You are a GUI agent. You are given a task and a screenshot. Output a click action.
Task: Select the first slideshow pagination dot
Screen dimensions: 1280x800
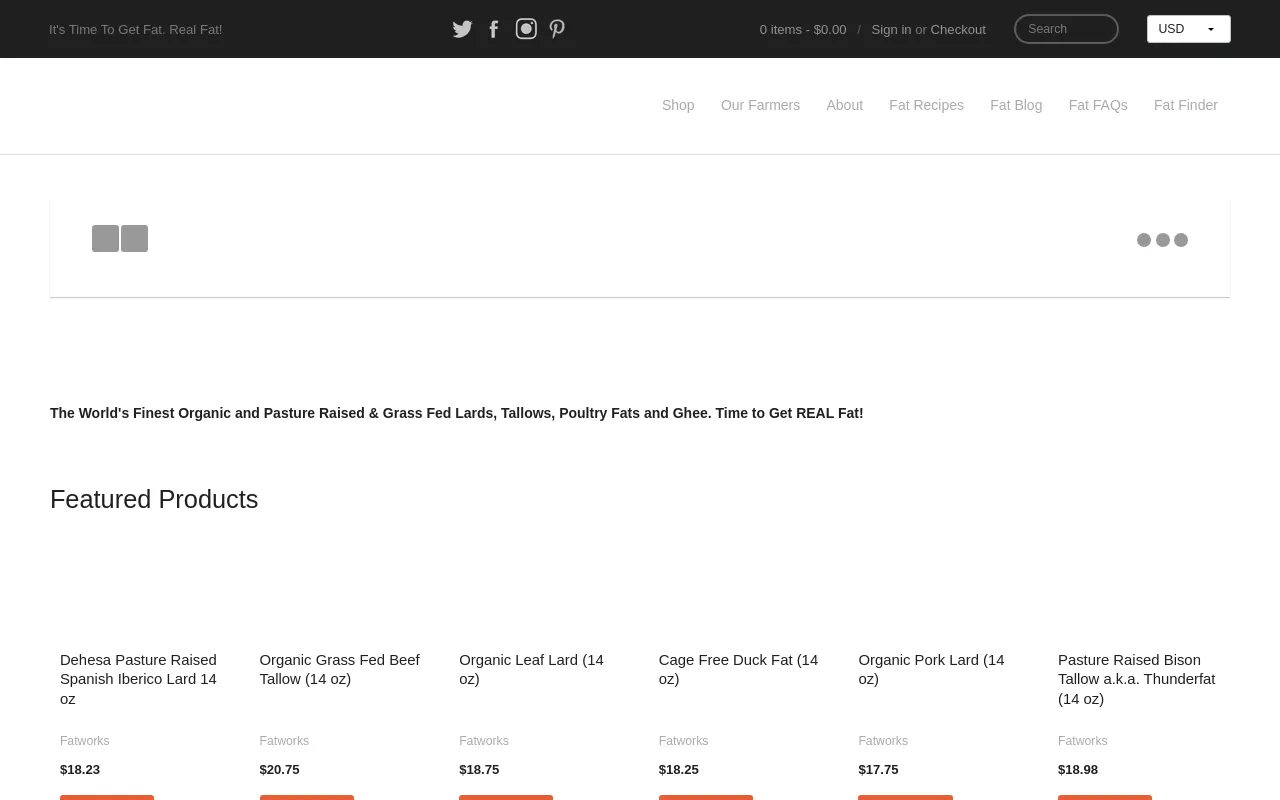(x=1144, y=240)
